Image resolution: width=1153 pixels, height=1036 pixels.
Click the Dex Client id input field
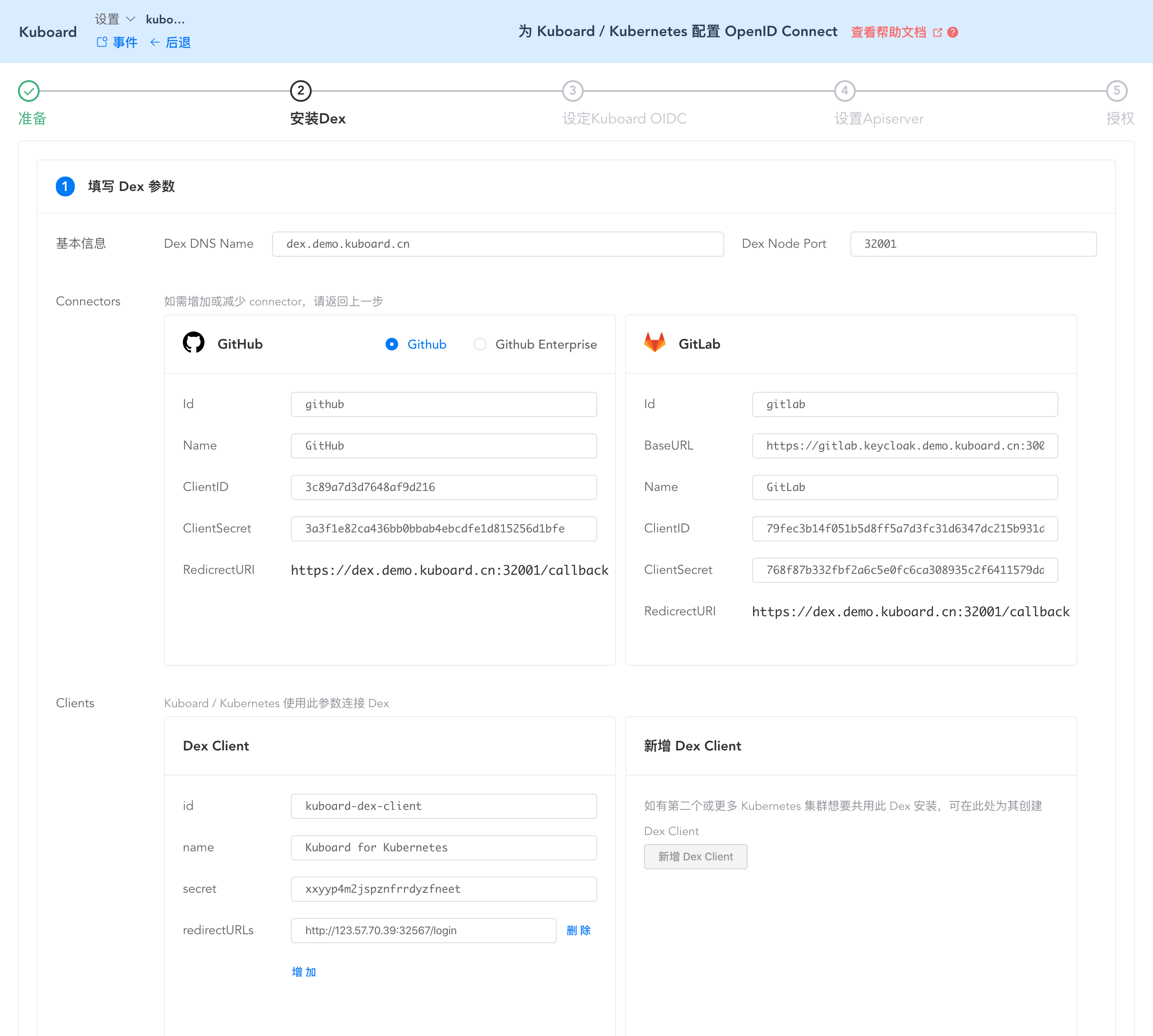[444, 806]
